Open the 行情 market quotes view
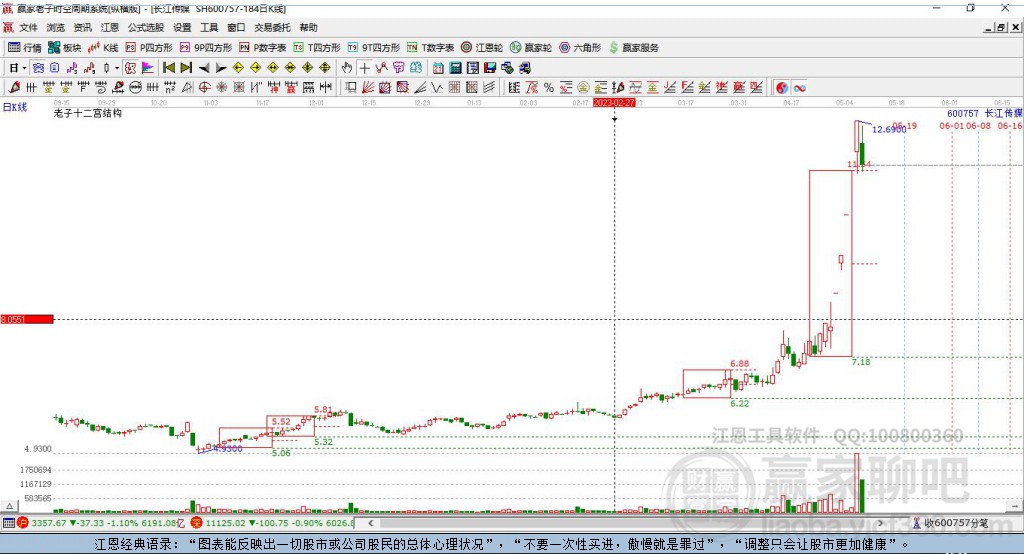The image size is (1024, 554). click(25, 48)
